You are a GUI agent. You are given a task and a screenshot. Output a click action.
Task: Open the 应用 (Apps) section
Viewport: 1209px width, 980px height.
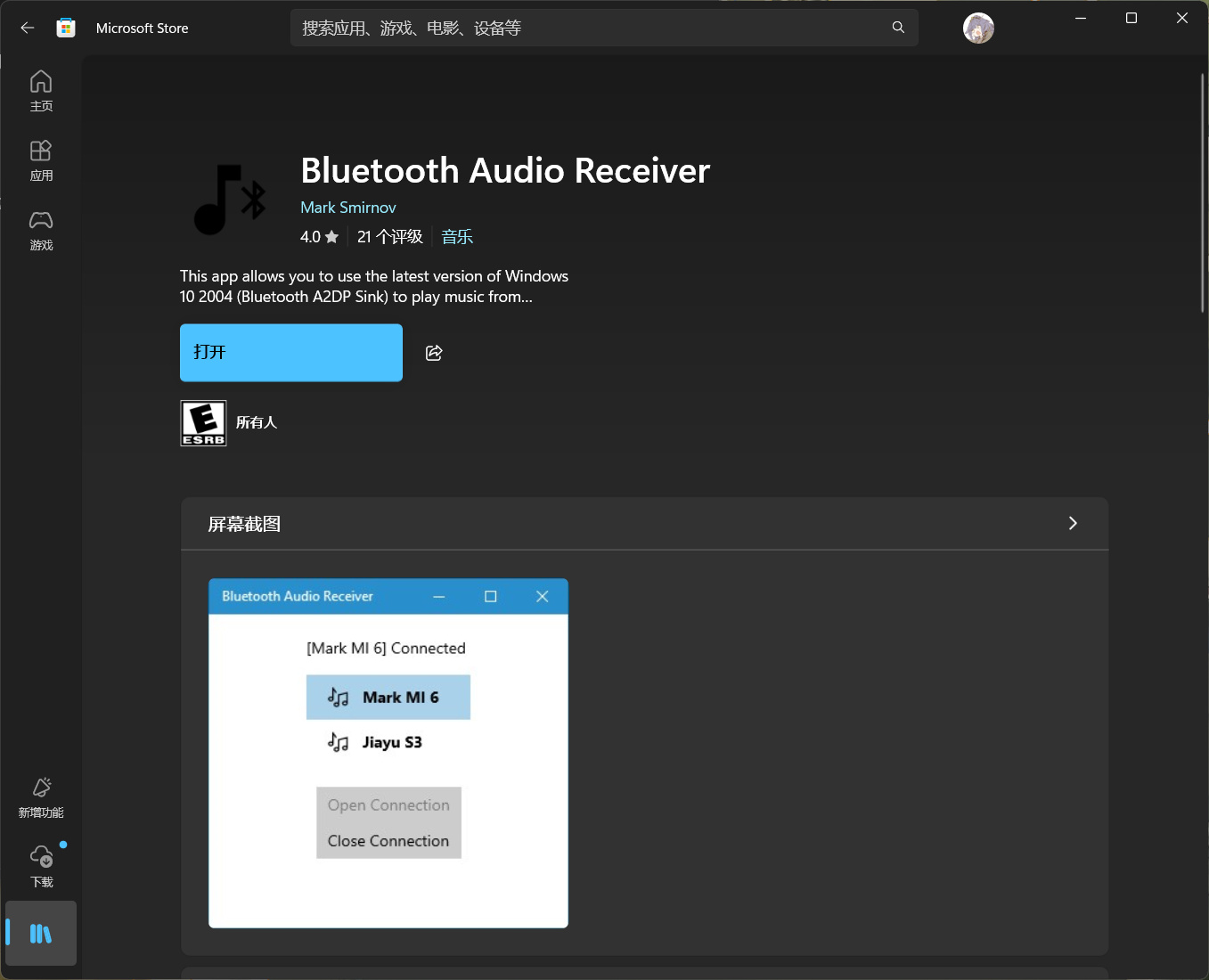(x=41, y=160)
